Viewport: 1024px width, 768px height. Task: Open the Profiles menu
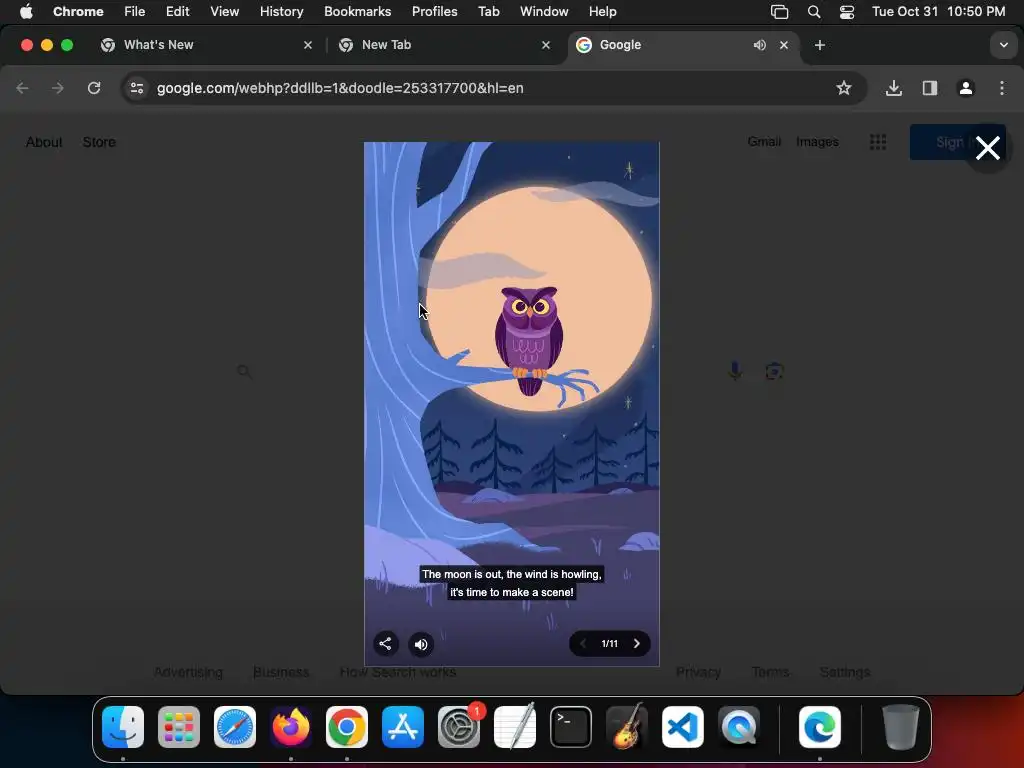pyautogui.click(x=434, y=12)
